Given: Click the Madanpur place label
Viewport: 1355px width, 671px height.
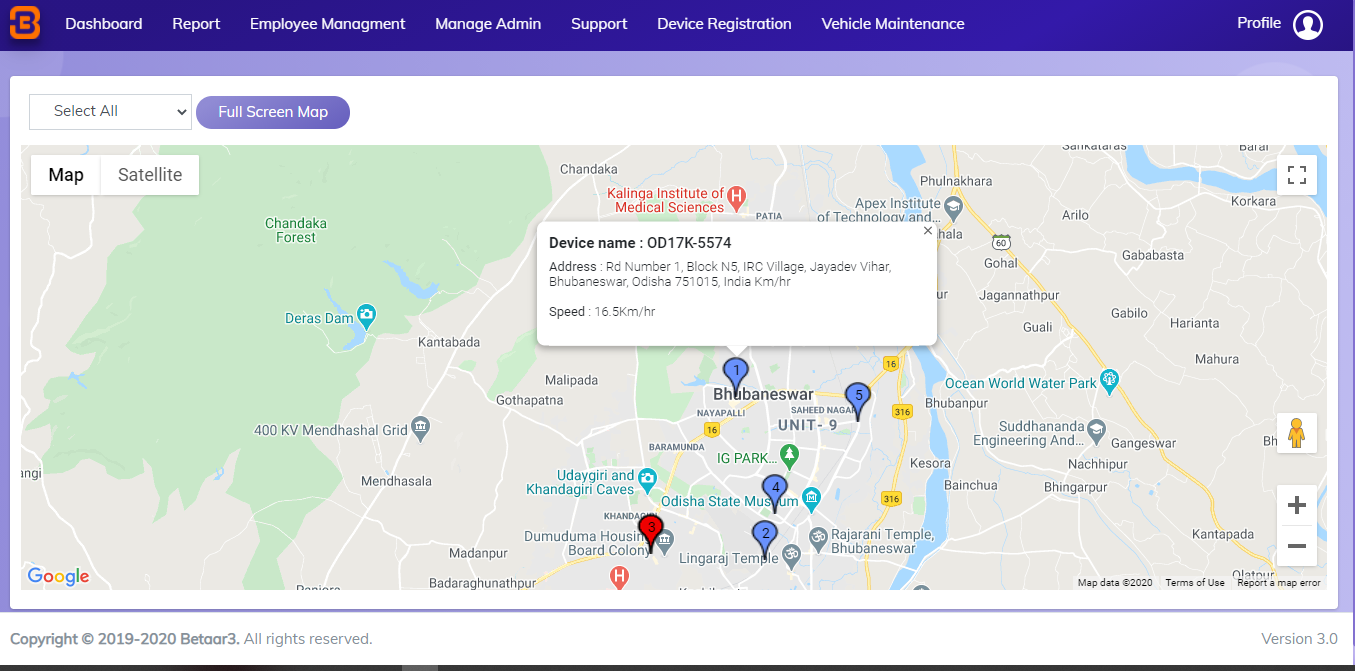Looking at the screenshot, I should [479, 553].
